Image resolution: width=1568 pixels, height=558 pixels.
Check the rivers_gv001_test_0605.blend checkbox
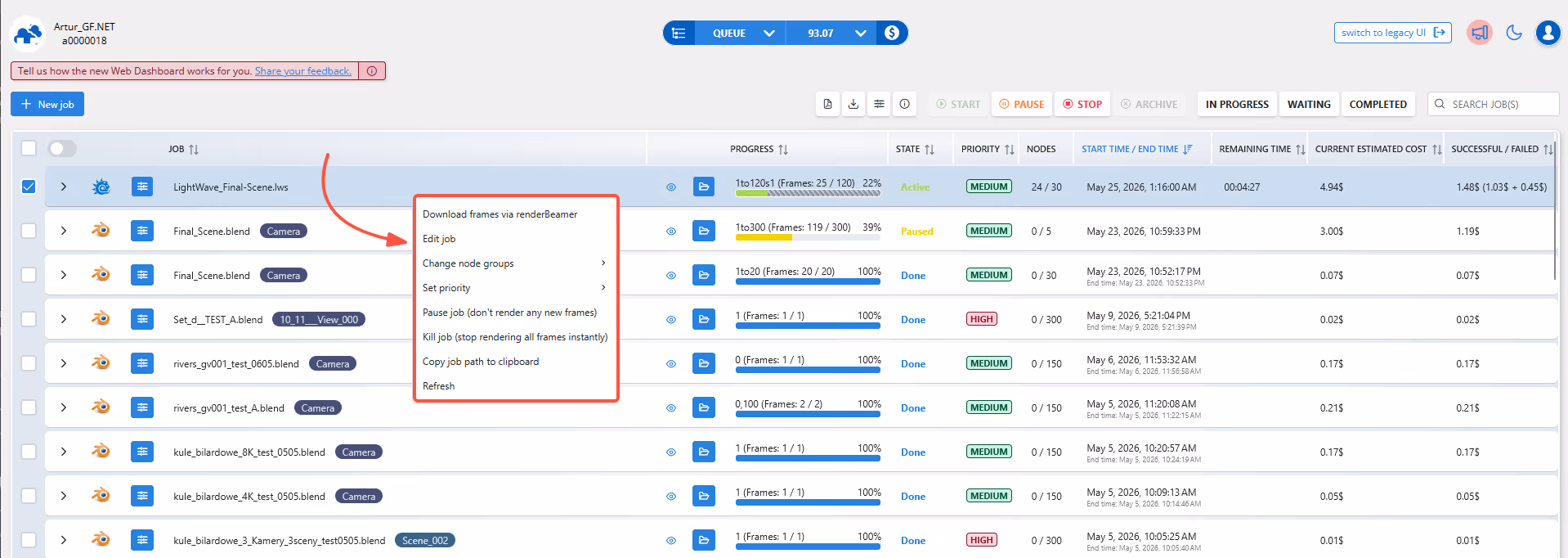pos(29,363)
